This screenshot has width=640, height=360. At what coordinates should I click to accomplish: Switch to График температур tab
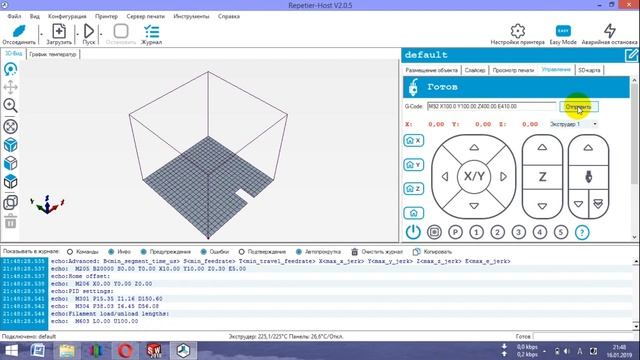pos(53,54)
